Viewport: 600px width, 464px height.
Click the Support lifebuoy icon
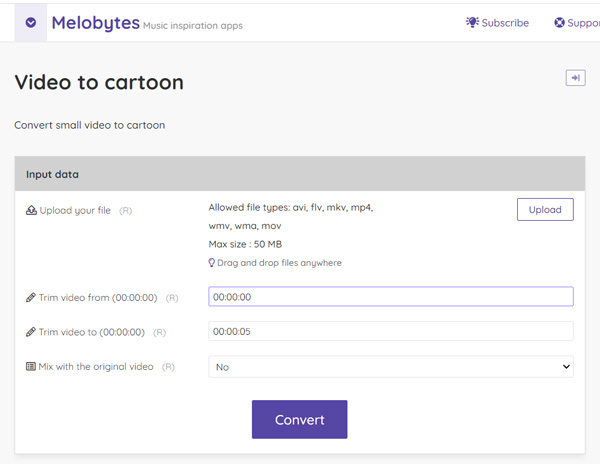[x=559, y=23]
